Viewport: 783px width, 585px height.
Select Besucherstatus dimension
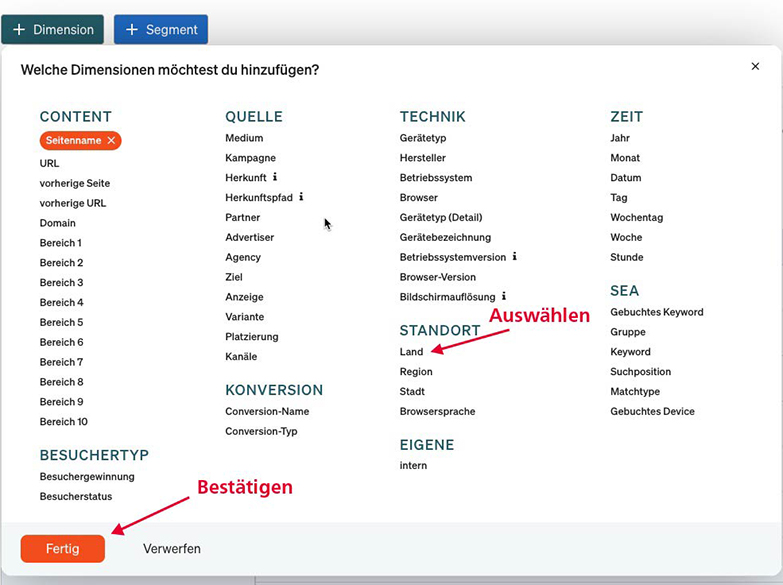point(76,497)
